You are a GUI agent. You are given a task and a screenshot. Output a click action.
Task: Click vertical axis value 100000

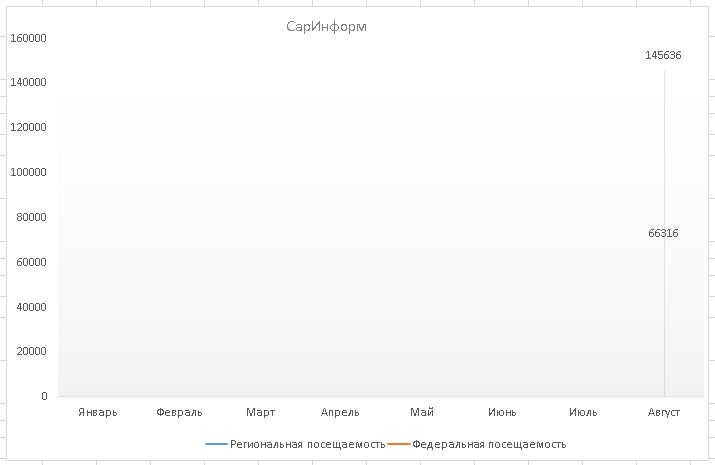28,172
